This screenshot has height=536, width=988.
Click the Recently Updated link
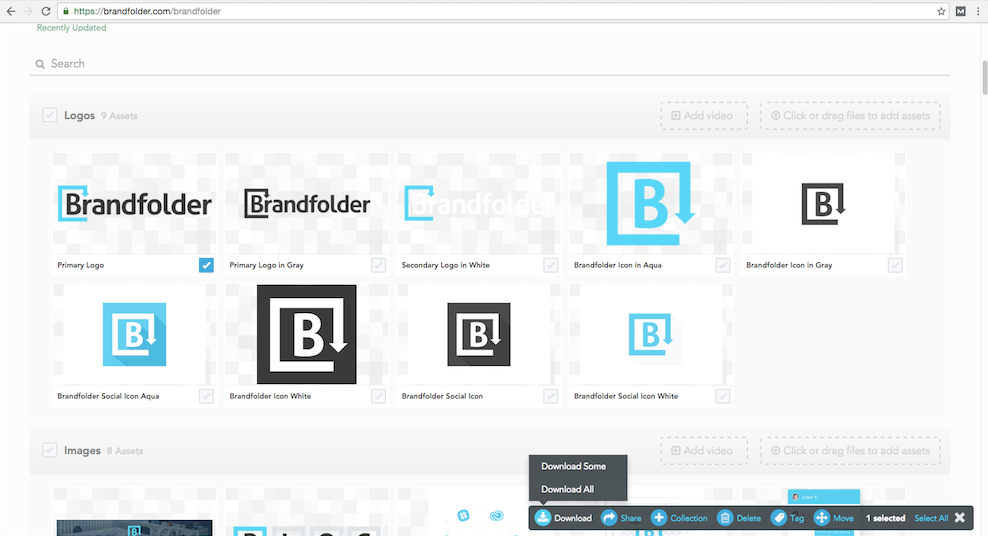(x=71, y=28)
